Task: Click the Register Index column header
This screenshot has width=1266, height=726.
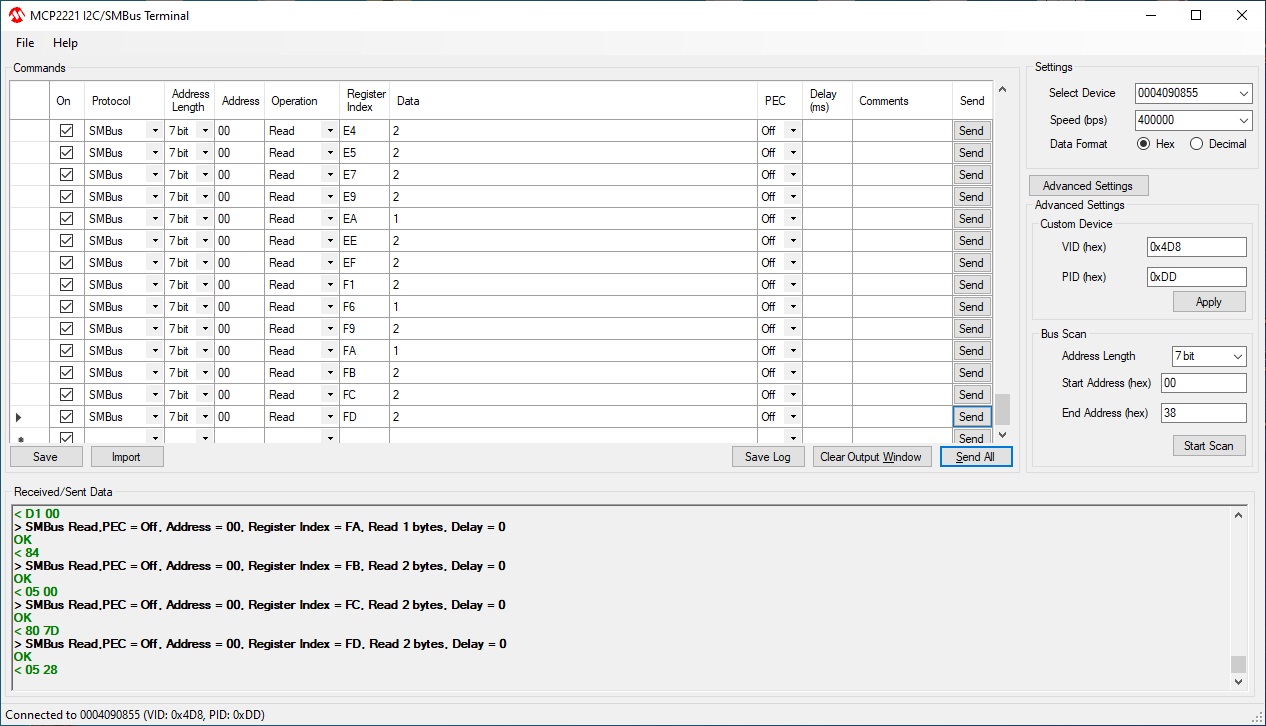Action: [x=364, y=101]
